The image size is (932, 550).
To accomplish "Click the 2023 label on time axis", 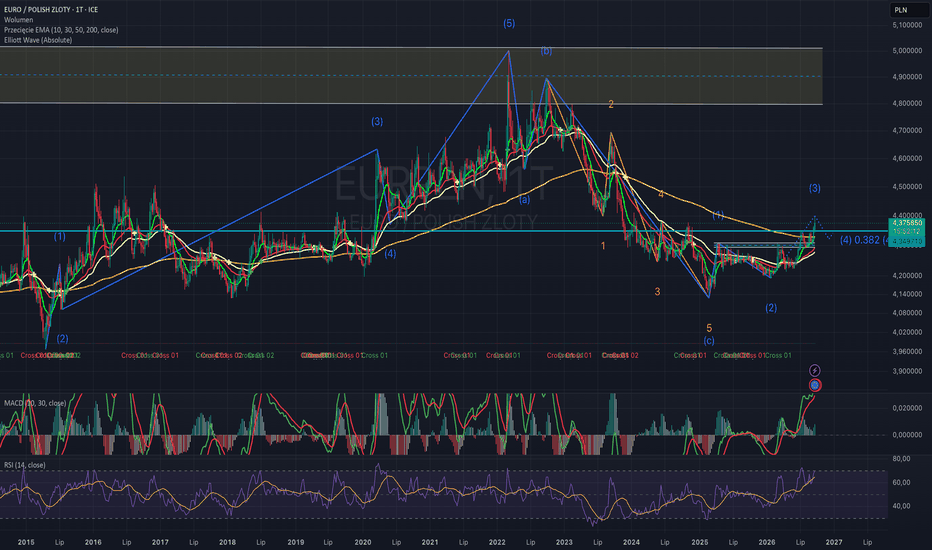I will tap(564, 542).
